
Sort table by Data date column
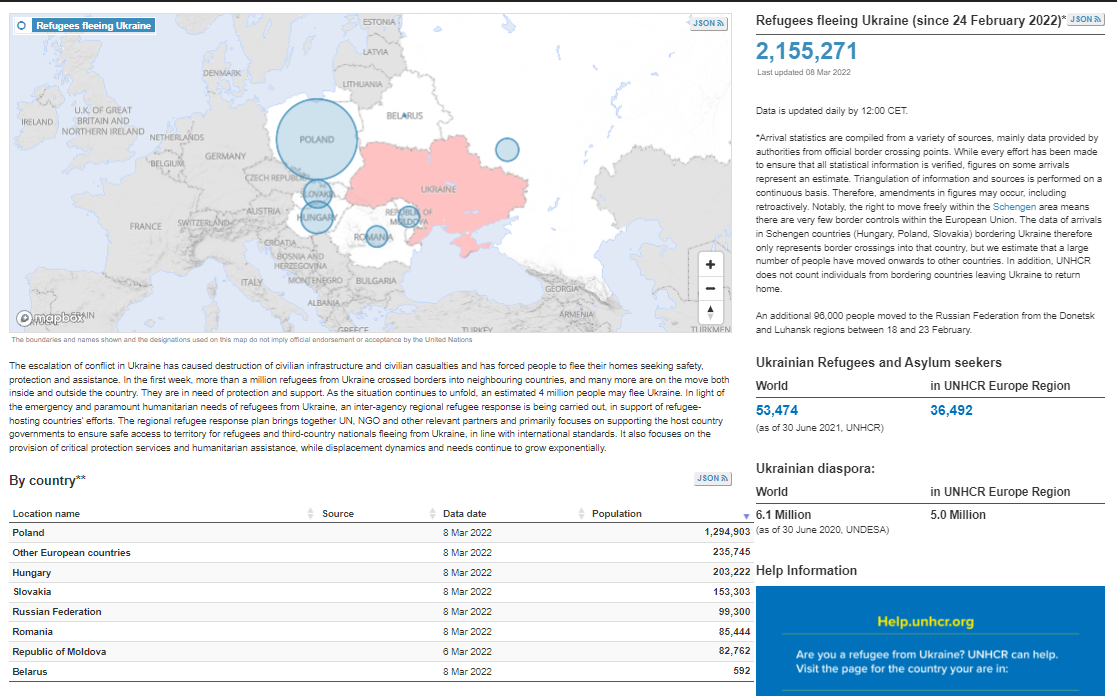pos(464,514)
